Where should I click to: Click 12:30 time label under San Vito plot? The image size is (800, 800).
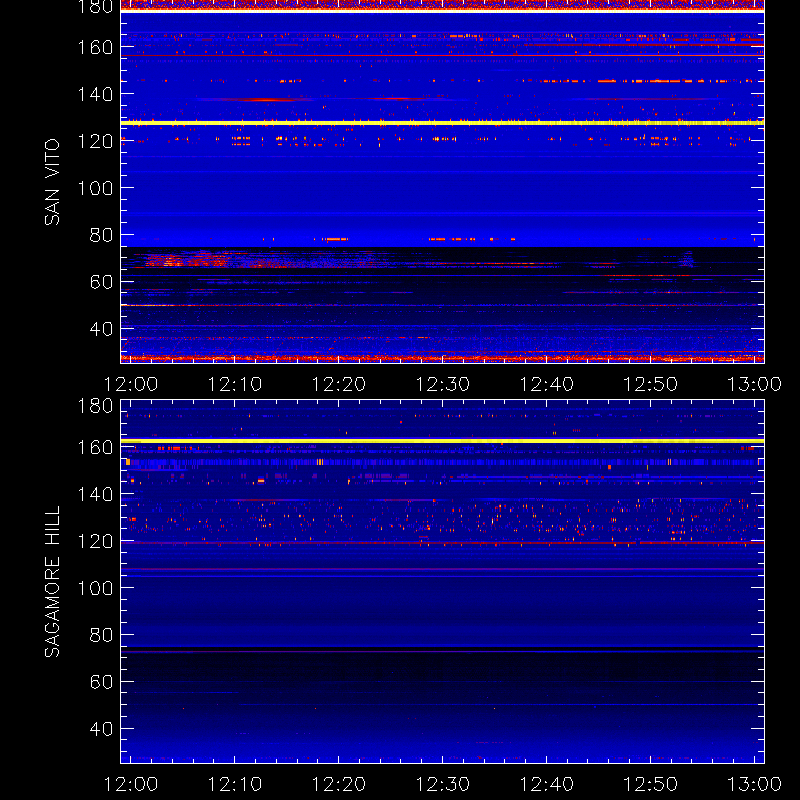point(443,384)
